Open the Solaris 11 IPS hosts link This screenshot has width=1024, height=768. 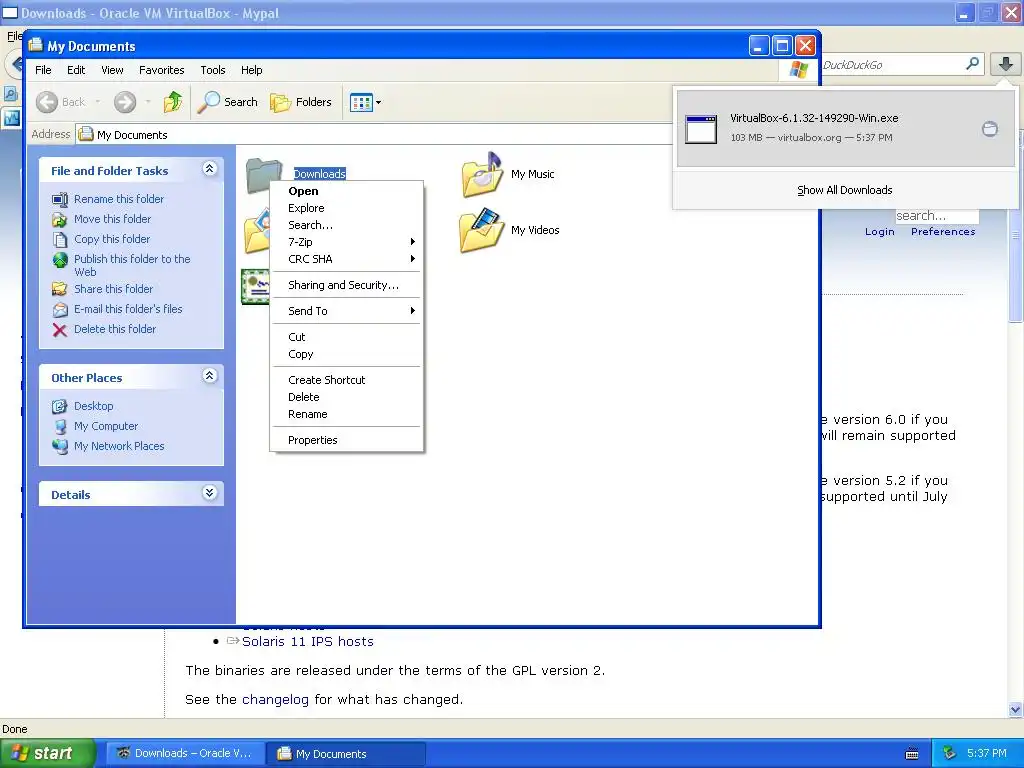pos(308,641)
